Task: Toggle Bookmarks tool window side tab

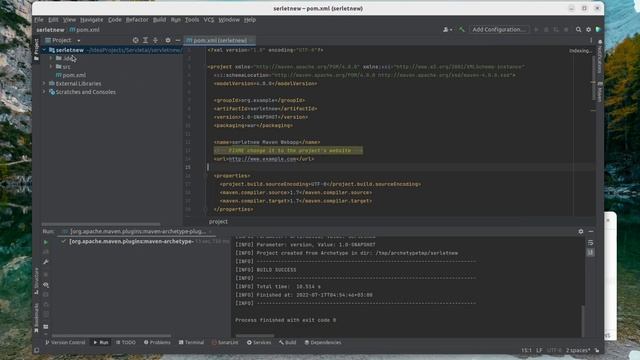Action: [36, 318]
